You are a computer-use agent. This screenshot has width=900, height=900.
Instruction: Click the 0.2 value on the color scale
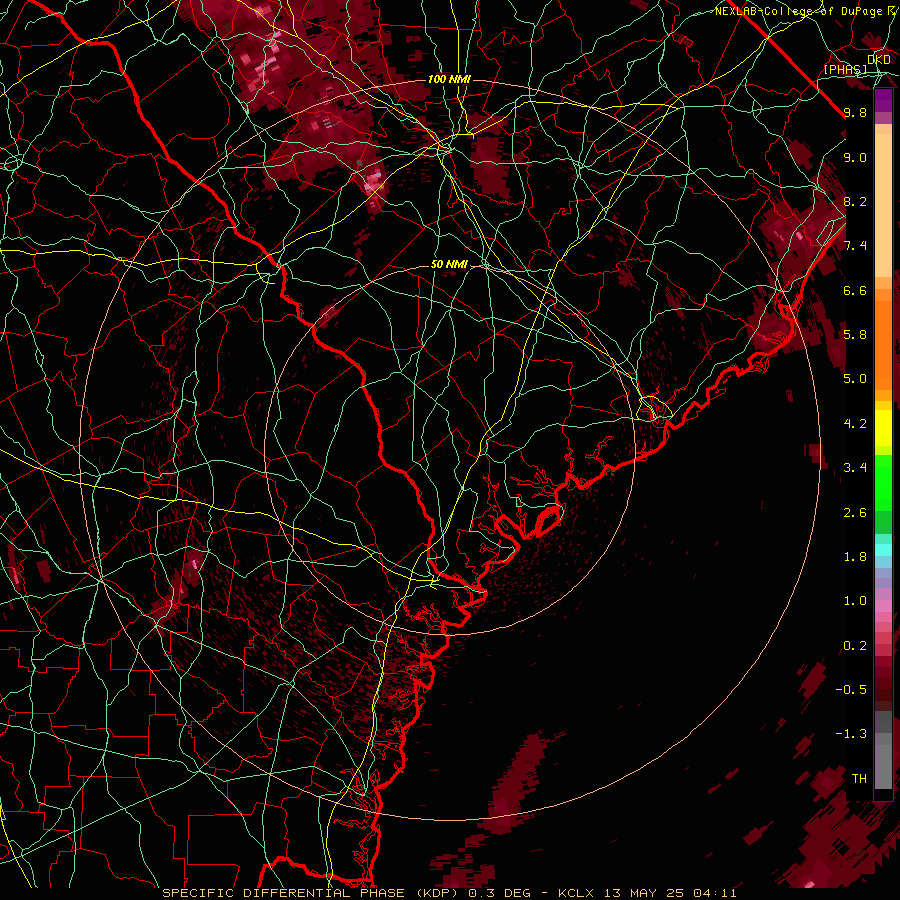pyautogui.click(x=855, y=646)
